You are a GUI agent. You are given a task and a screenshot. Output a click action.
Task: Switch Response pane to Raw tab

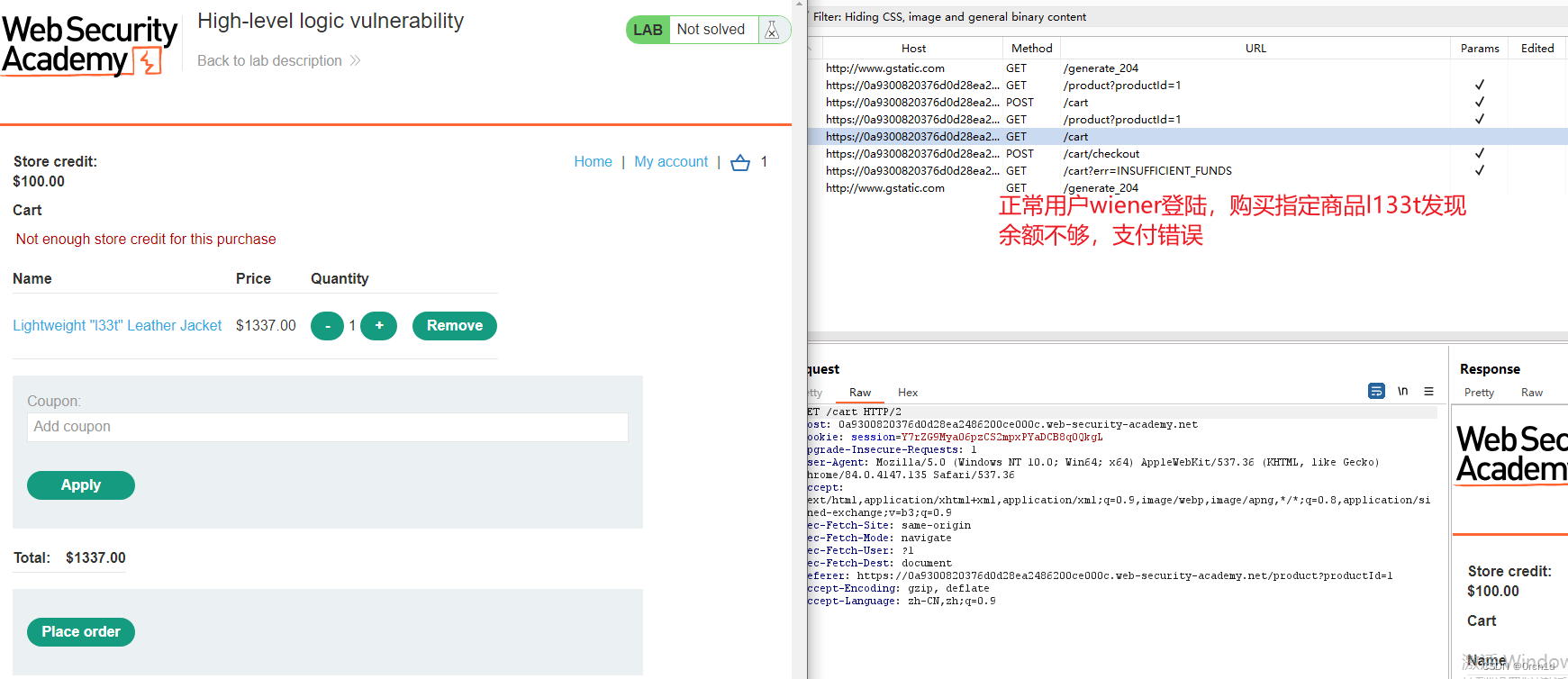[x=1532, y=393]
